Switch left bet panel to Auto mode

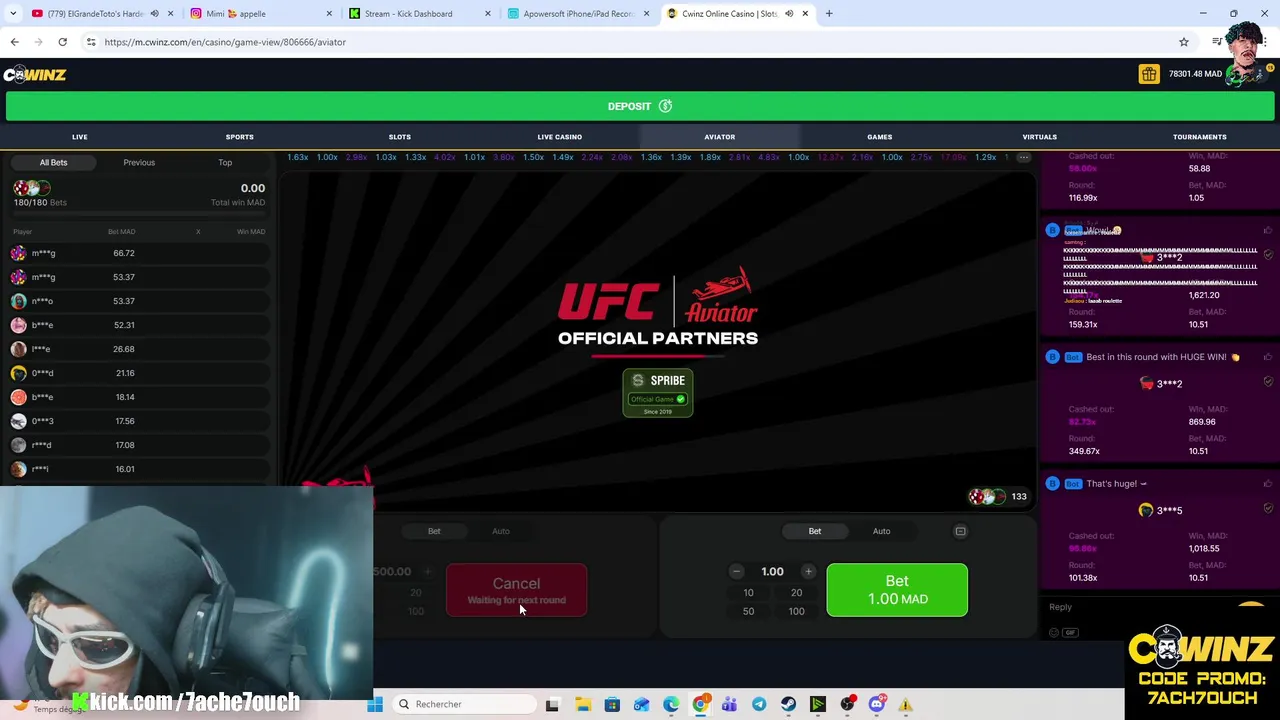tap(501, 531)
